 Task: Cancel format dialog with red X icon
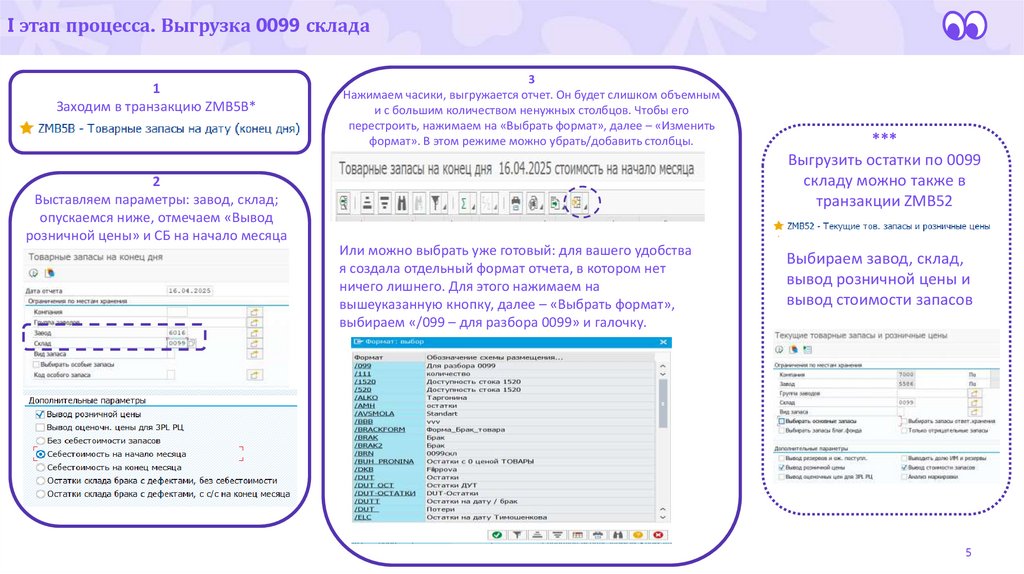(x=658, y=535)
